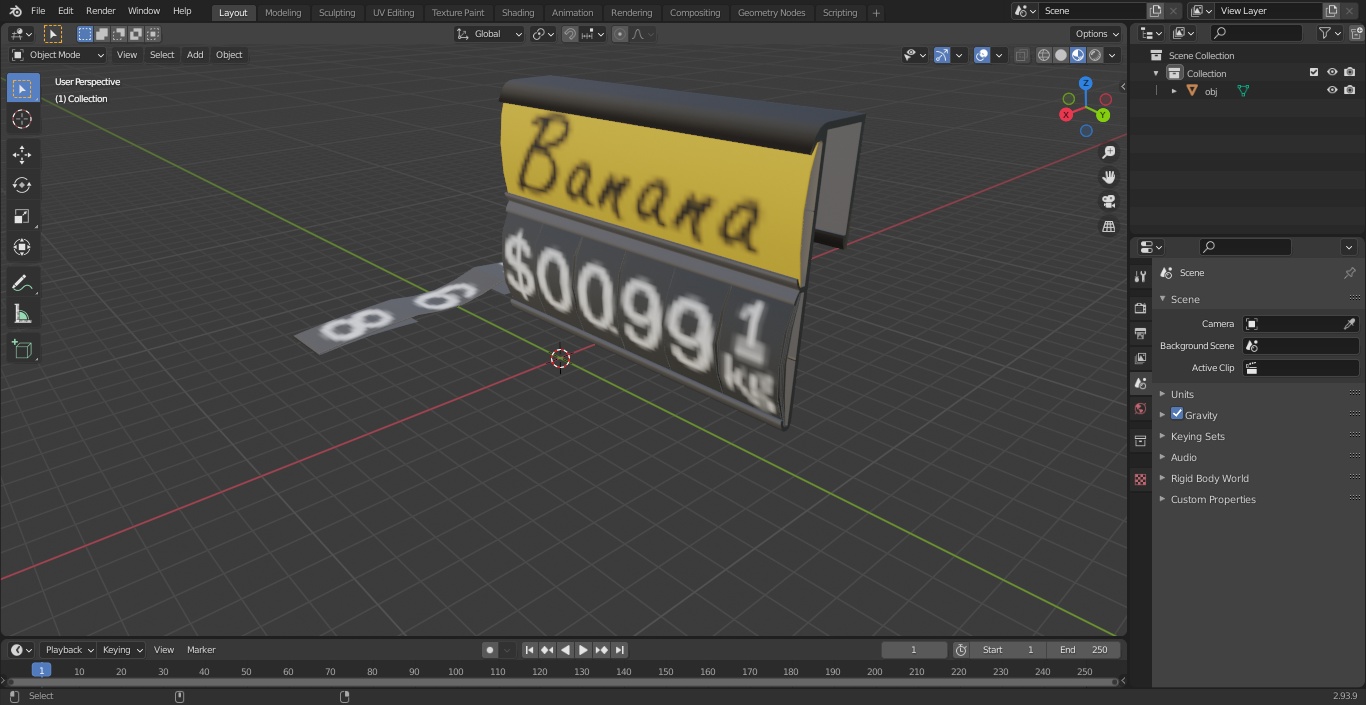
Task: Open the View Layer properties tab
Action: (x=1140, y=358)
